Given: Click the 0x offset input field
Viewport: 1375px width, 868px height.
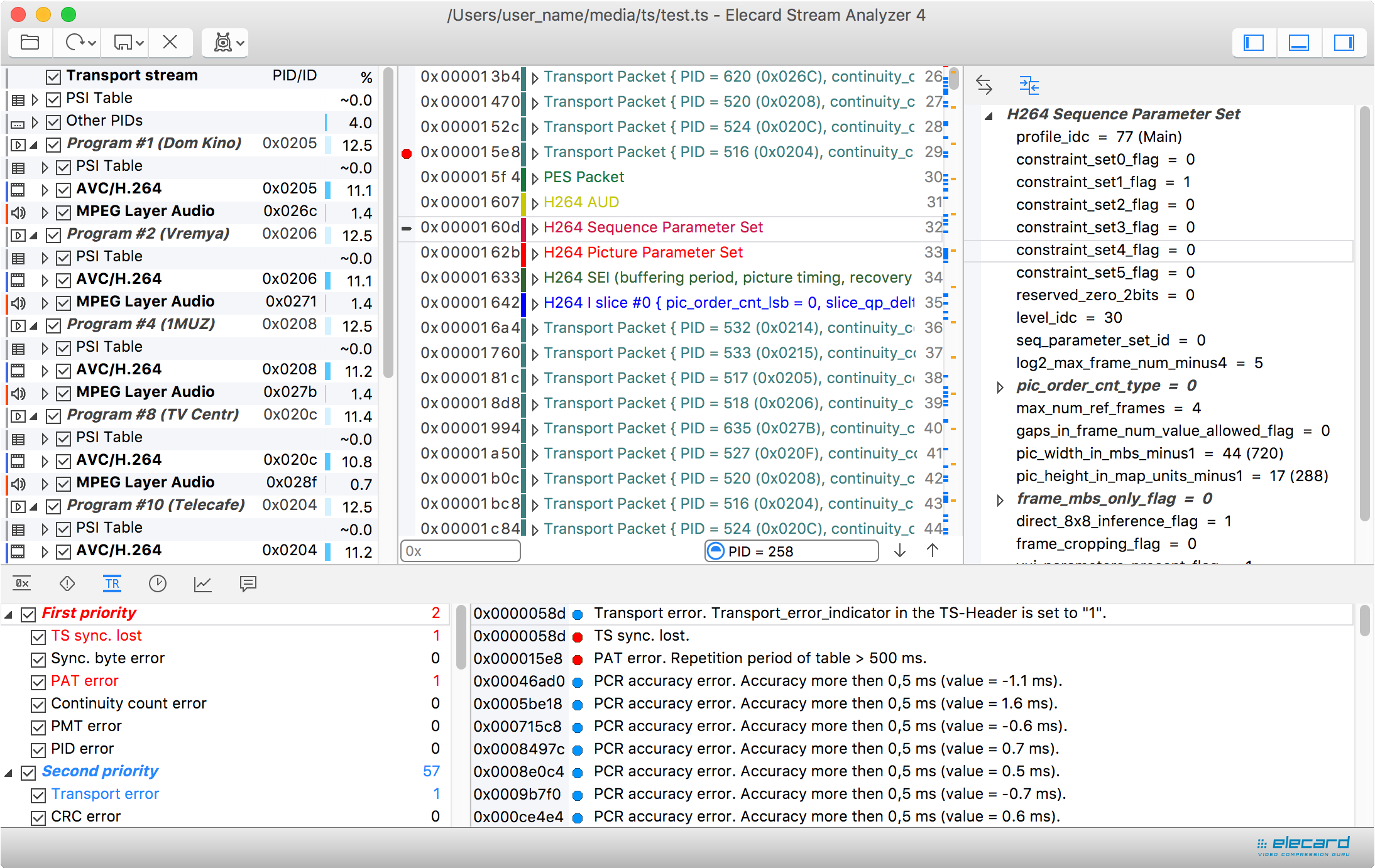Looking at the screenshot, I should [461, 551].
